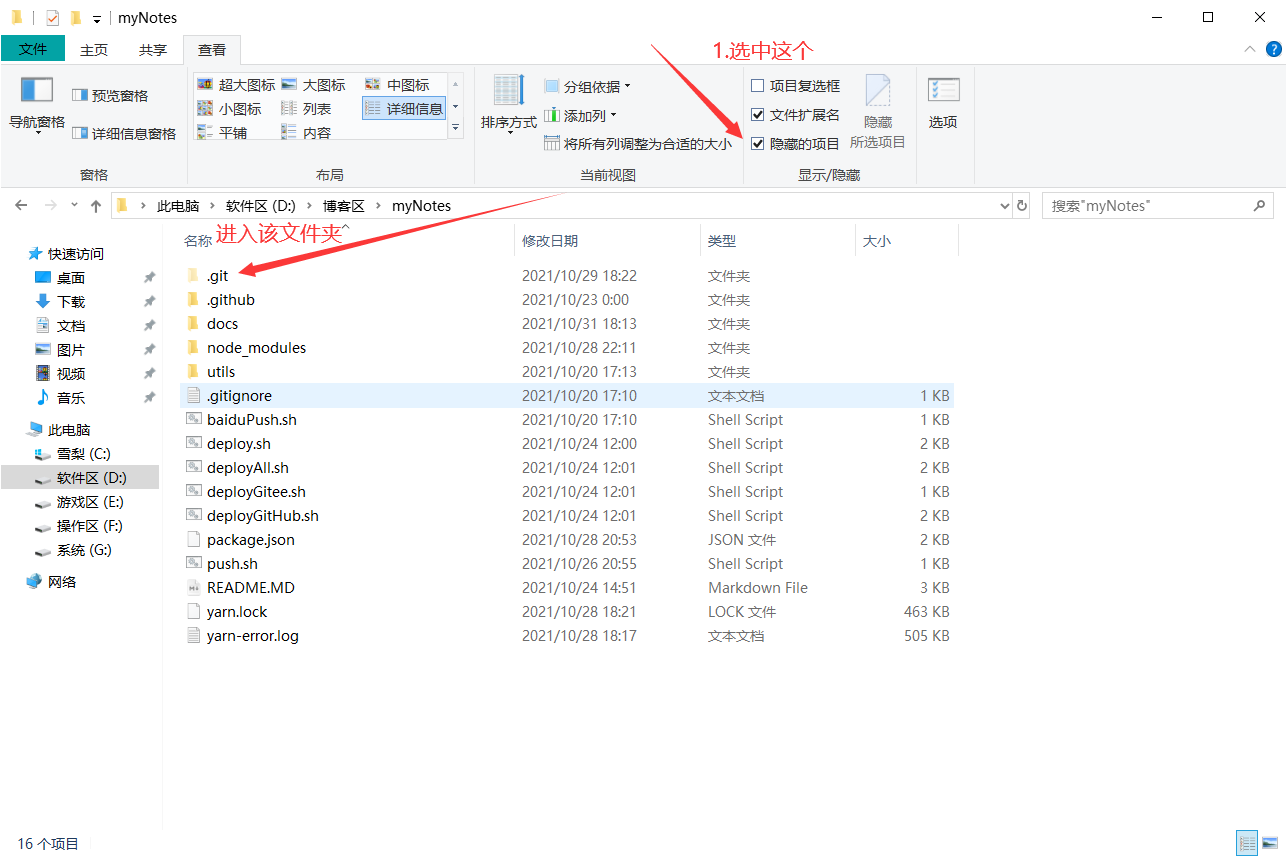The width and height of the screenshot is (1287, 857).
Task: Switch to details view in status bar
Action: [1247, 842]
